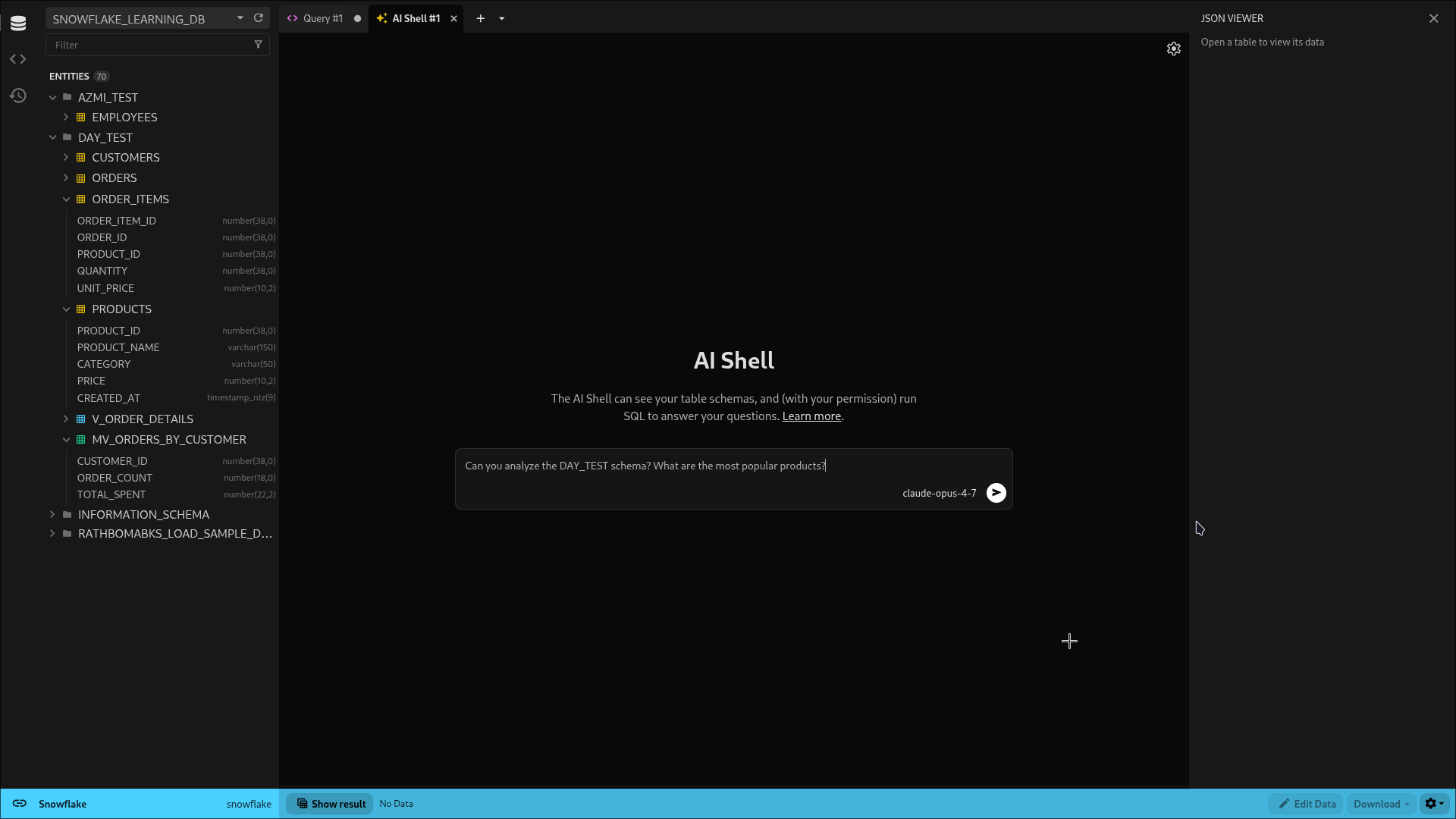The image size is (1456, 819).
Task: Click the MV_ORDERS_BY_CUSTOMER materialized view icon
Action: click(x=81, y=440)
